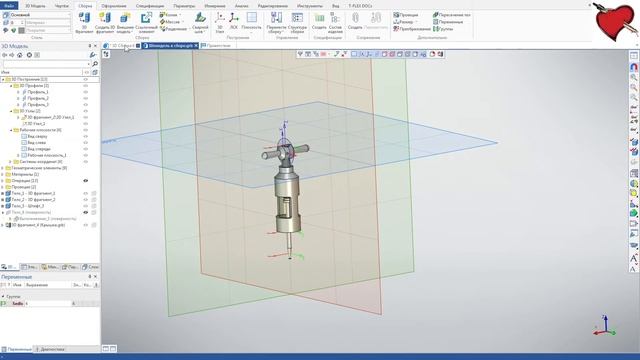Toggle visibility of Операции folder
Image resolution: width=640 pixels, height=360 pixels.
[86, 180]
